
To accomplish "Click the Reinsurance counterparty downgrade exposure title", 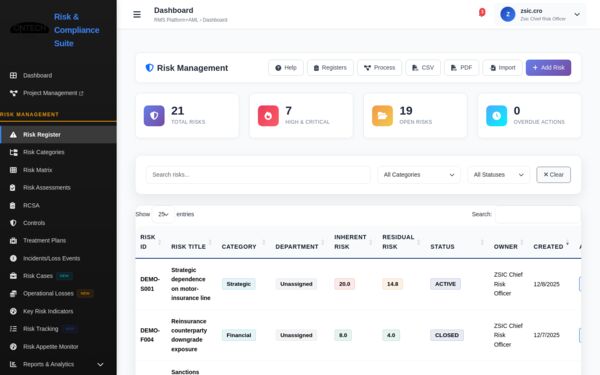I will coord(189,335).
